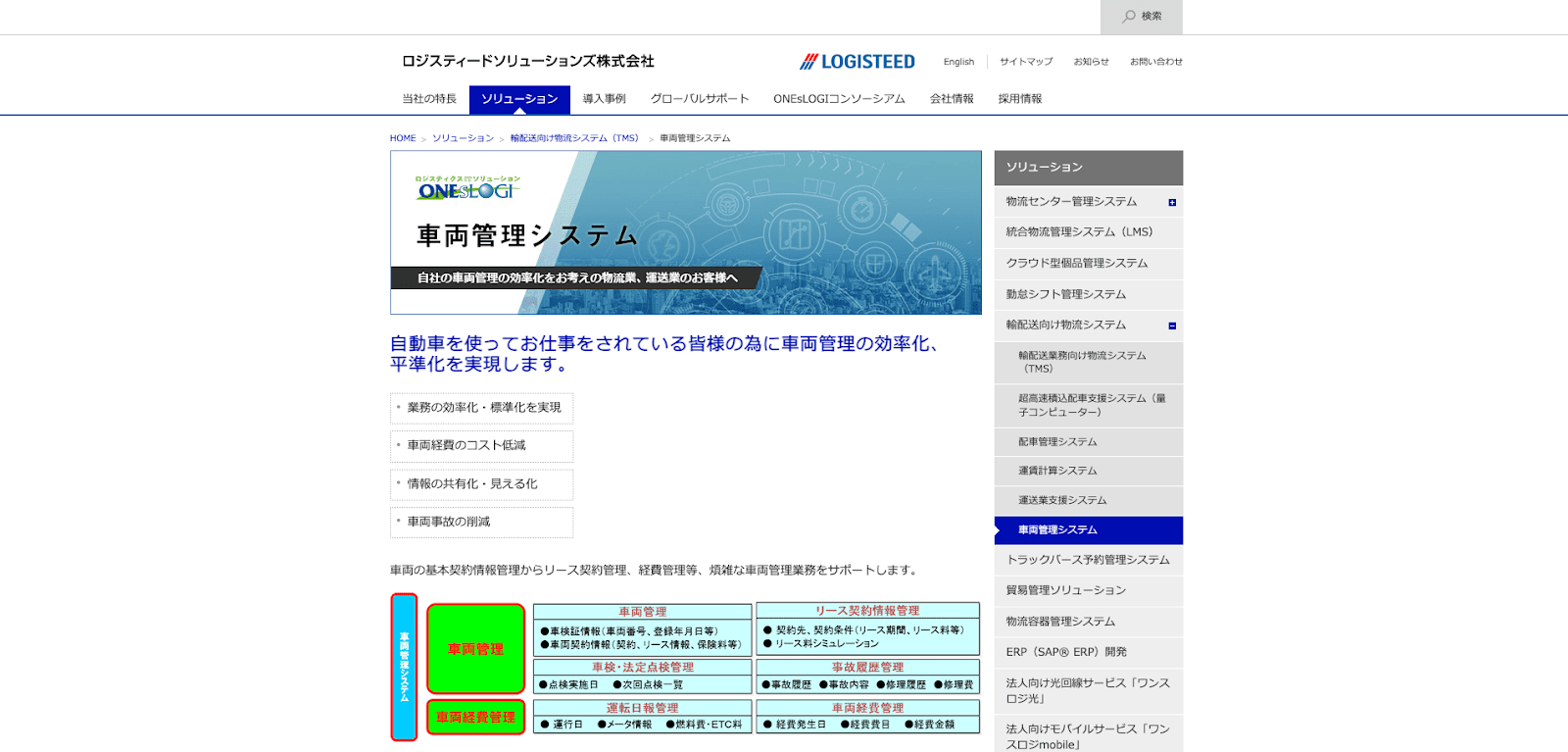
Task: Open 法人向け光回線サービス「ワンスロジ光」 link
Action: (x=1089, y=691)
